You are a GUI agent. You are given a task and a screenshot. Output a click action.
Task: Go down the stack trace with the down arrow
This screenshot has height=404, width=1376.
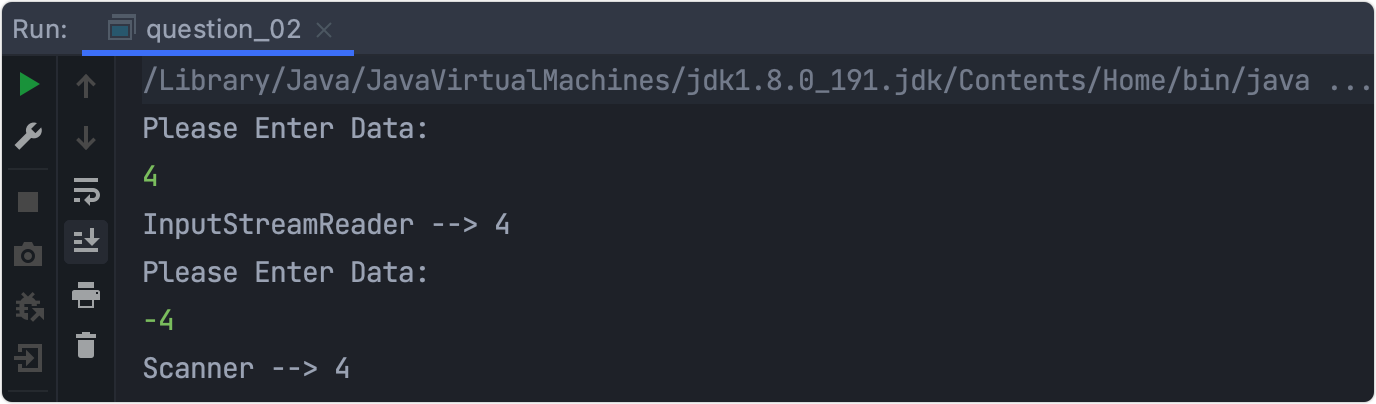pyautogui.click(x=86, y=138)
